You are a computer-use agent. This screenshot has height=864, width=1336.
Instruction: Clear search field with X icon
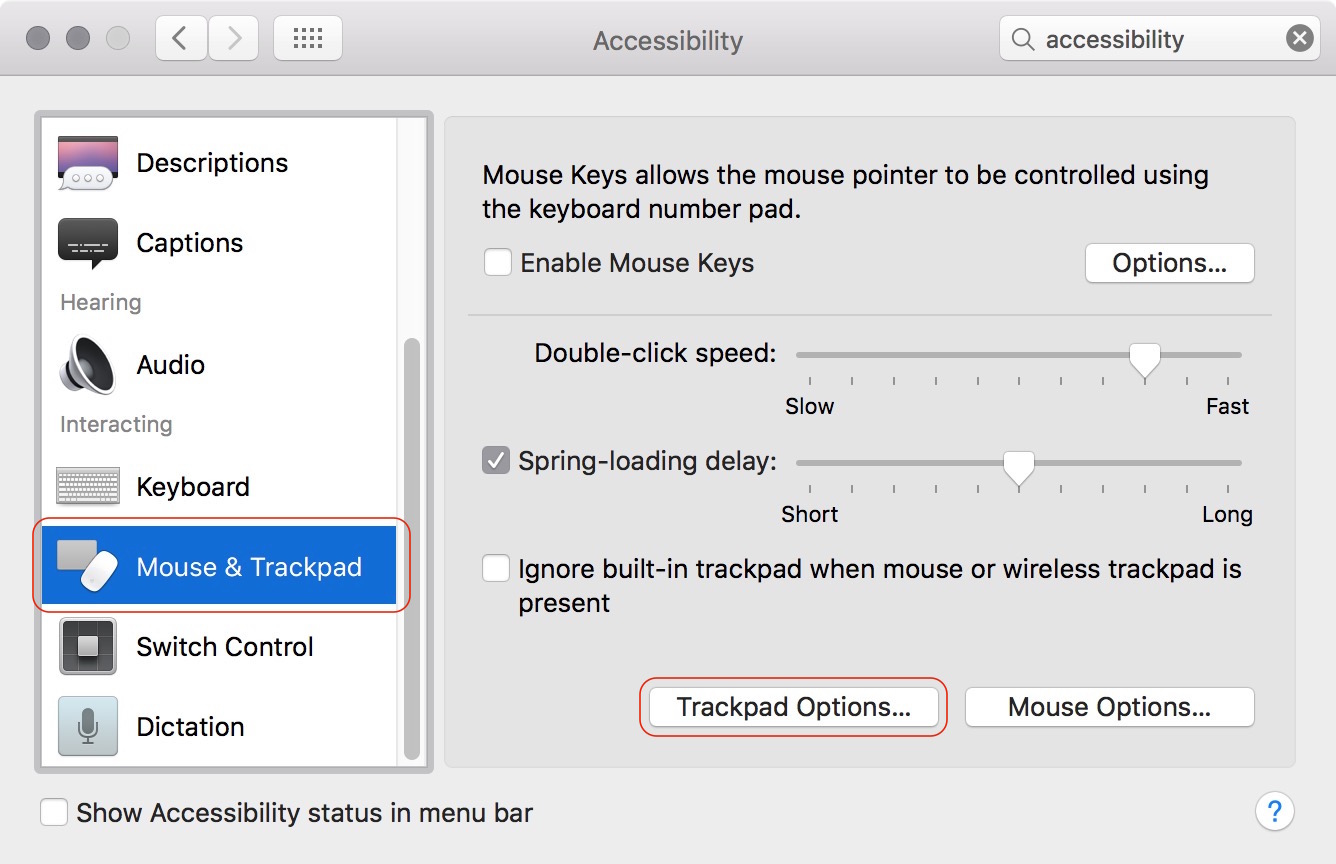[x=1299, y=39]
